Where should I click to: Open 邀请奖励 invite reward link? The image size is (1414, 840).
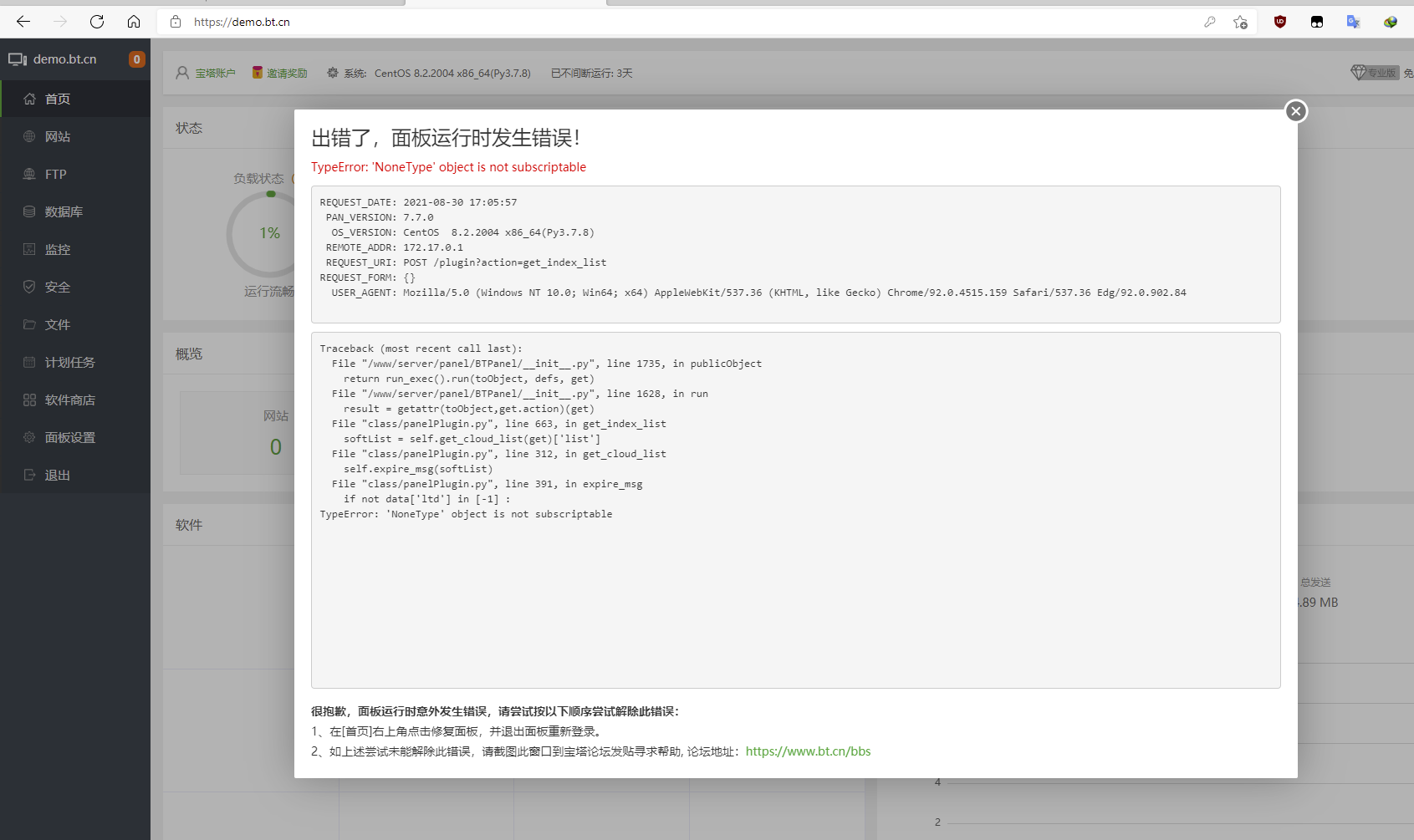point(287,74)
